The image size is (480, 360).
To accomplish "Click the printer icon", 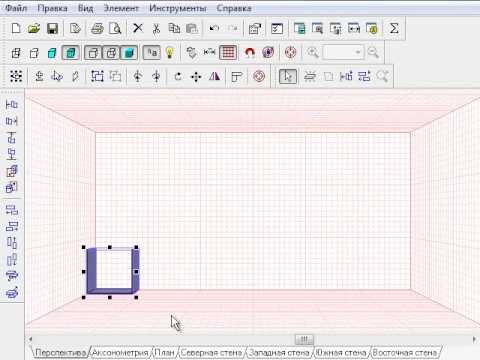I will (x=97, y=29).
